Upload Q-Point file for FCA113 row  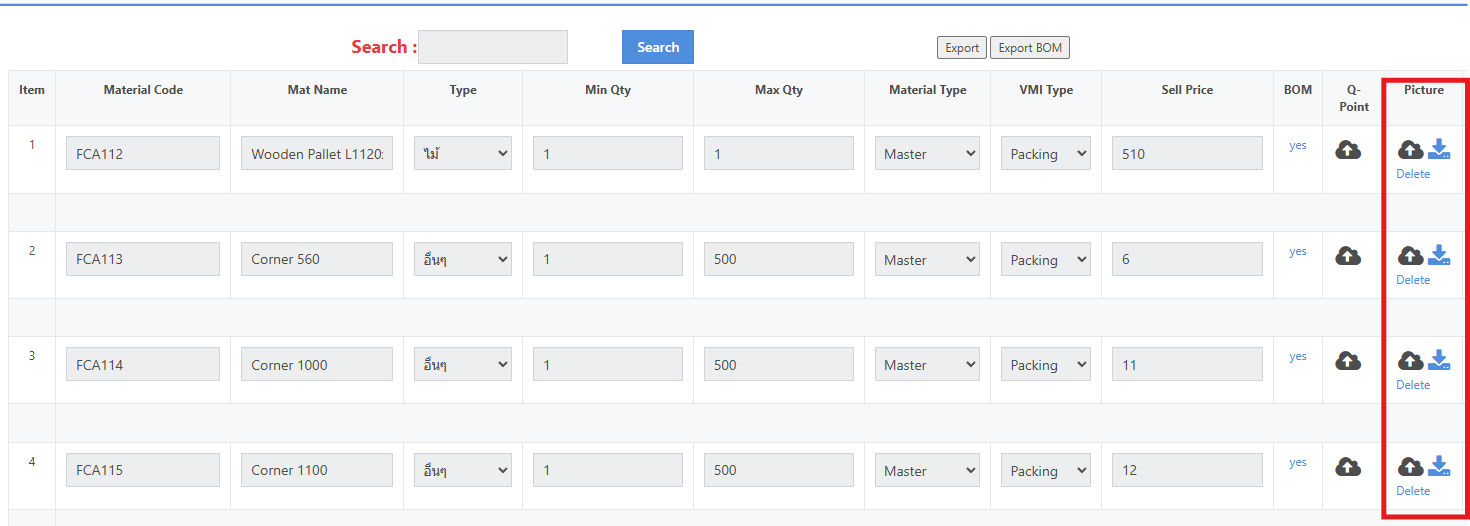point(1348,256)
